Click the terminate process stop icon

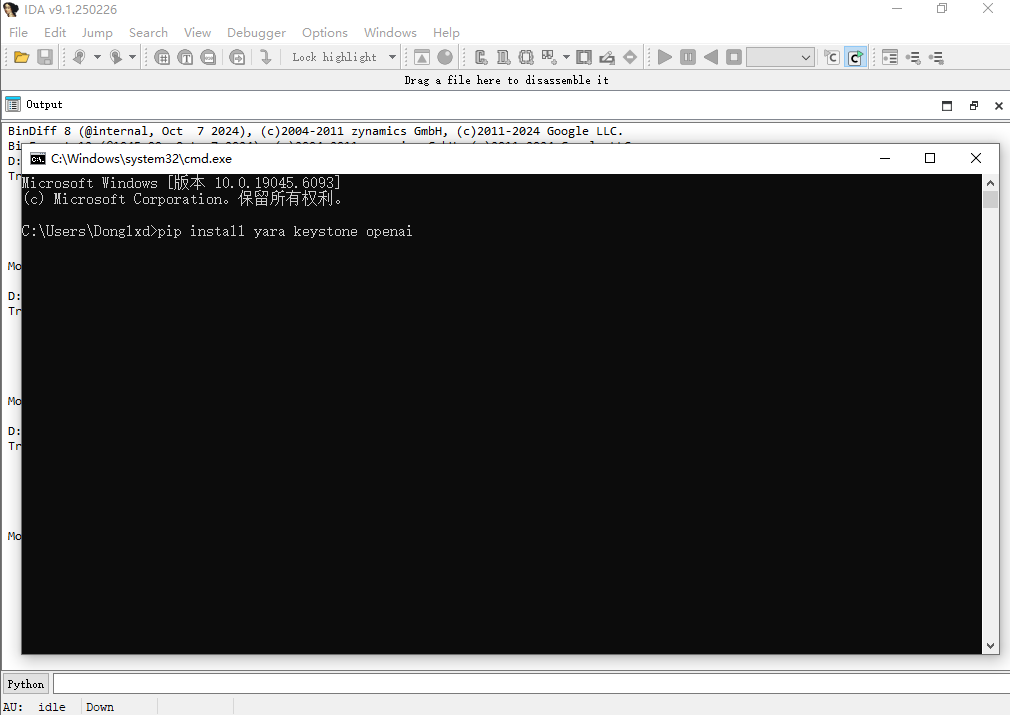tap(734, 58)
